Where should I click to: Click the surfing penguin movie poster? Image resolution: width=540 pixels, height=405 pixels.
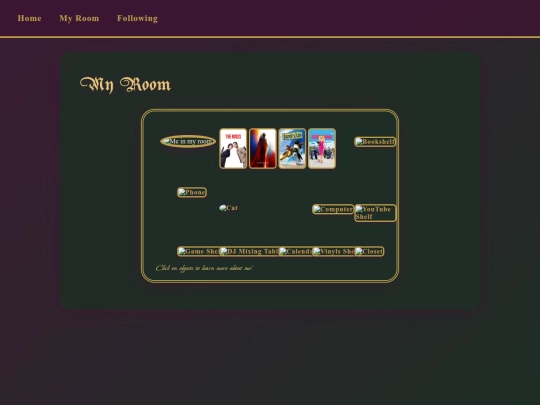pos(292,148)
